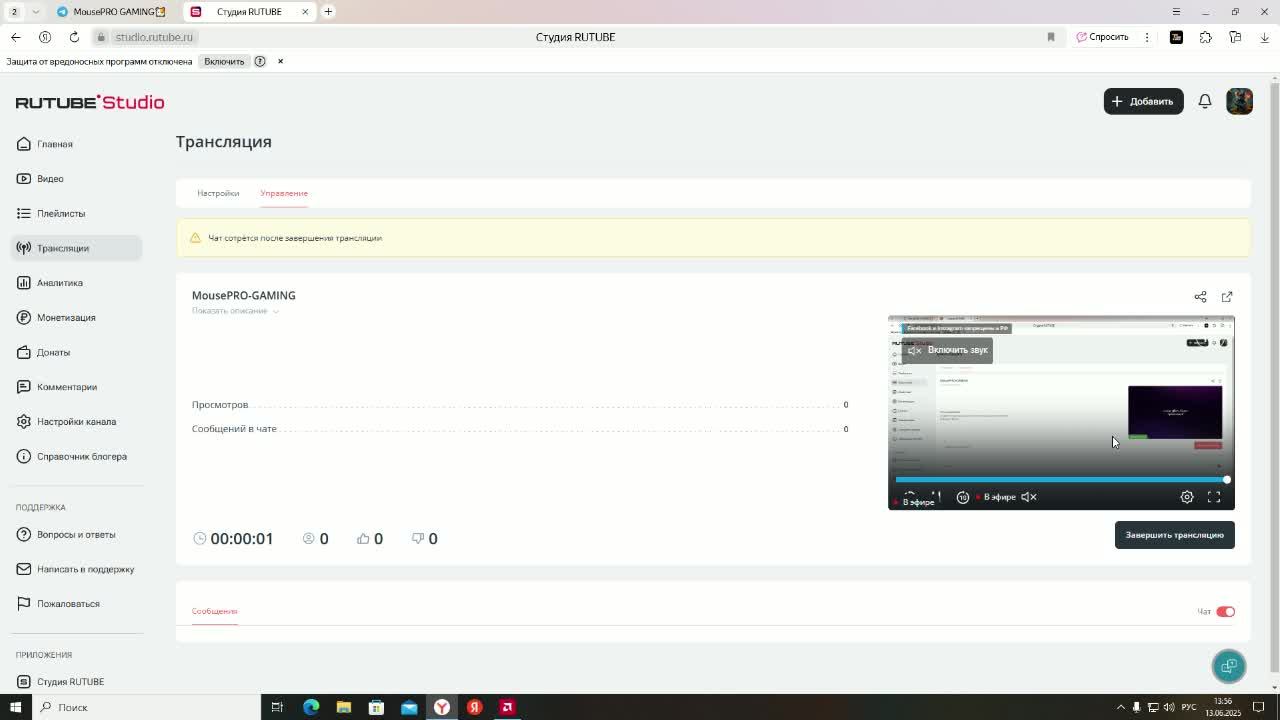
Task: Switch to MousePRO GAMING browser tab
Action: (x=112, y=12)
